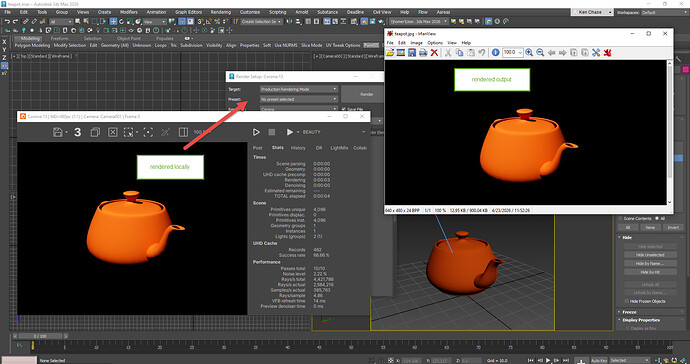
Task: Open image file in IrfanView toolbar
Action: point(390,53)
